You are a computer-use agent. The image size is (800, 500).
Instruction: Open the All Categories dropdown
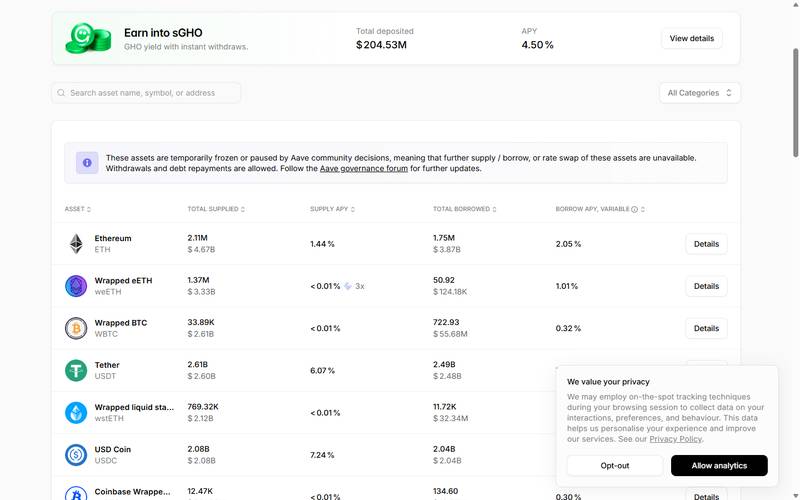click(699, 93)
